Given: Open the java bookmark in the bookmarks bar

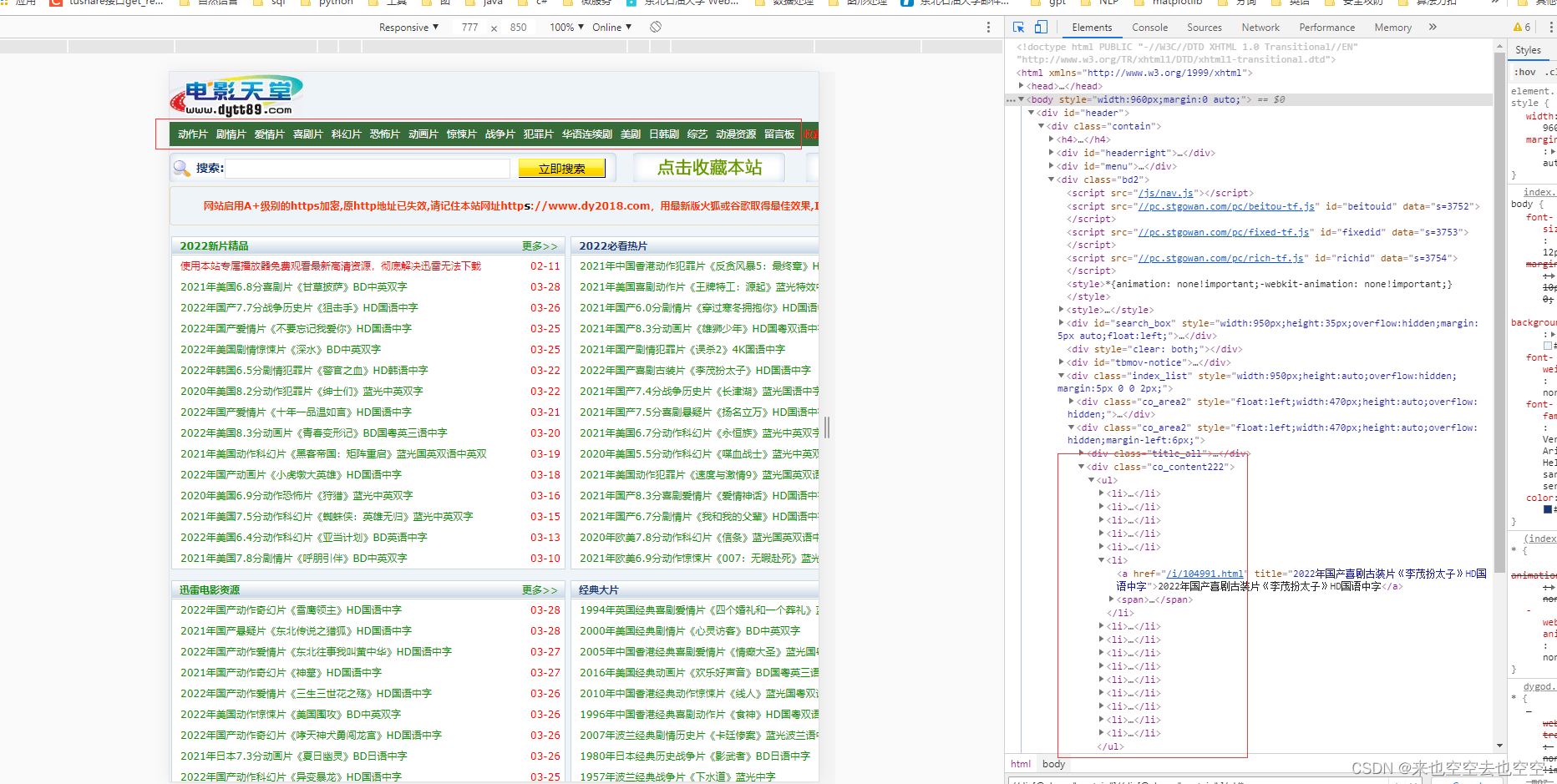Looking at the screenshot, I should click(x=492, y=3).
